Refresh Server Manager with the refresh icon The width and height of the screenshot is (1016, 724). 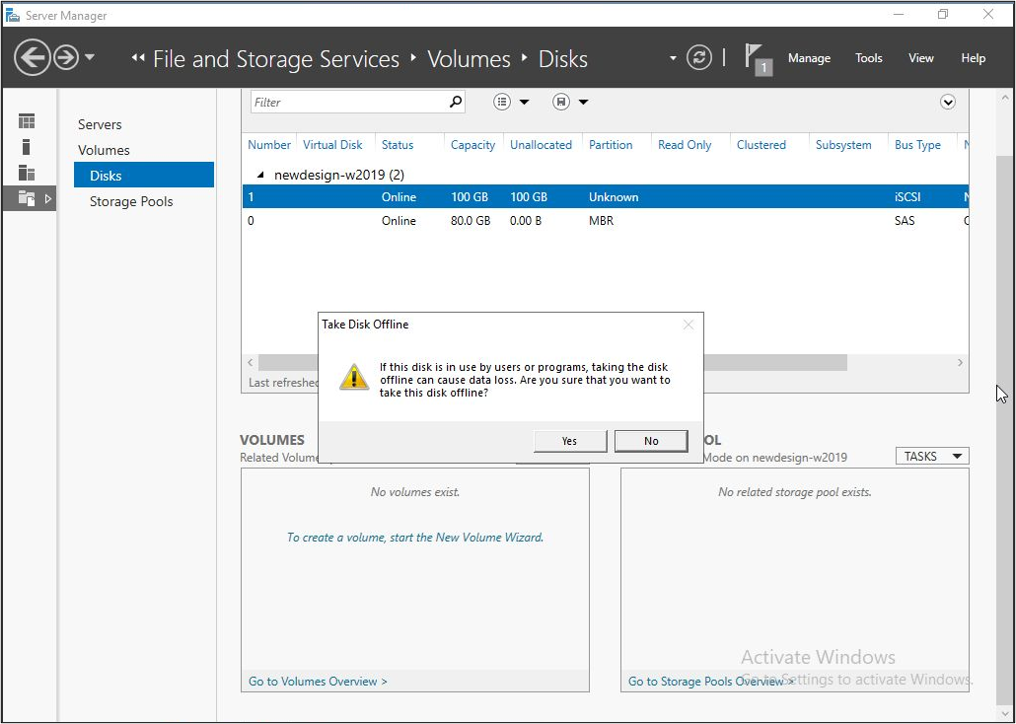pos(699,58)
